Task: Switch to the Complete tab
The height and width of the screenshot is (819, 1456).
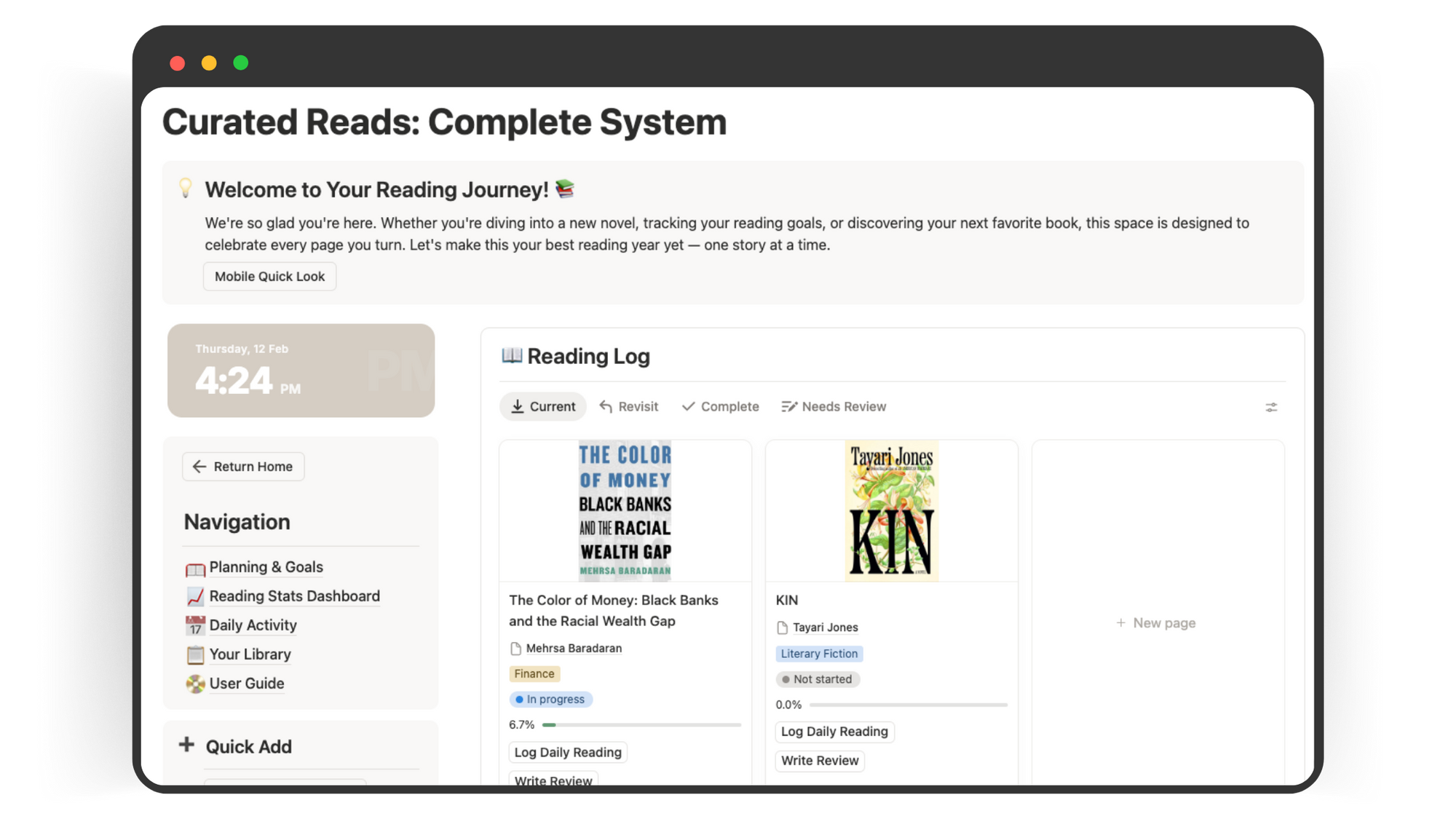Action: pyautogui.click(x=720, y=407)
